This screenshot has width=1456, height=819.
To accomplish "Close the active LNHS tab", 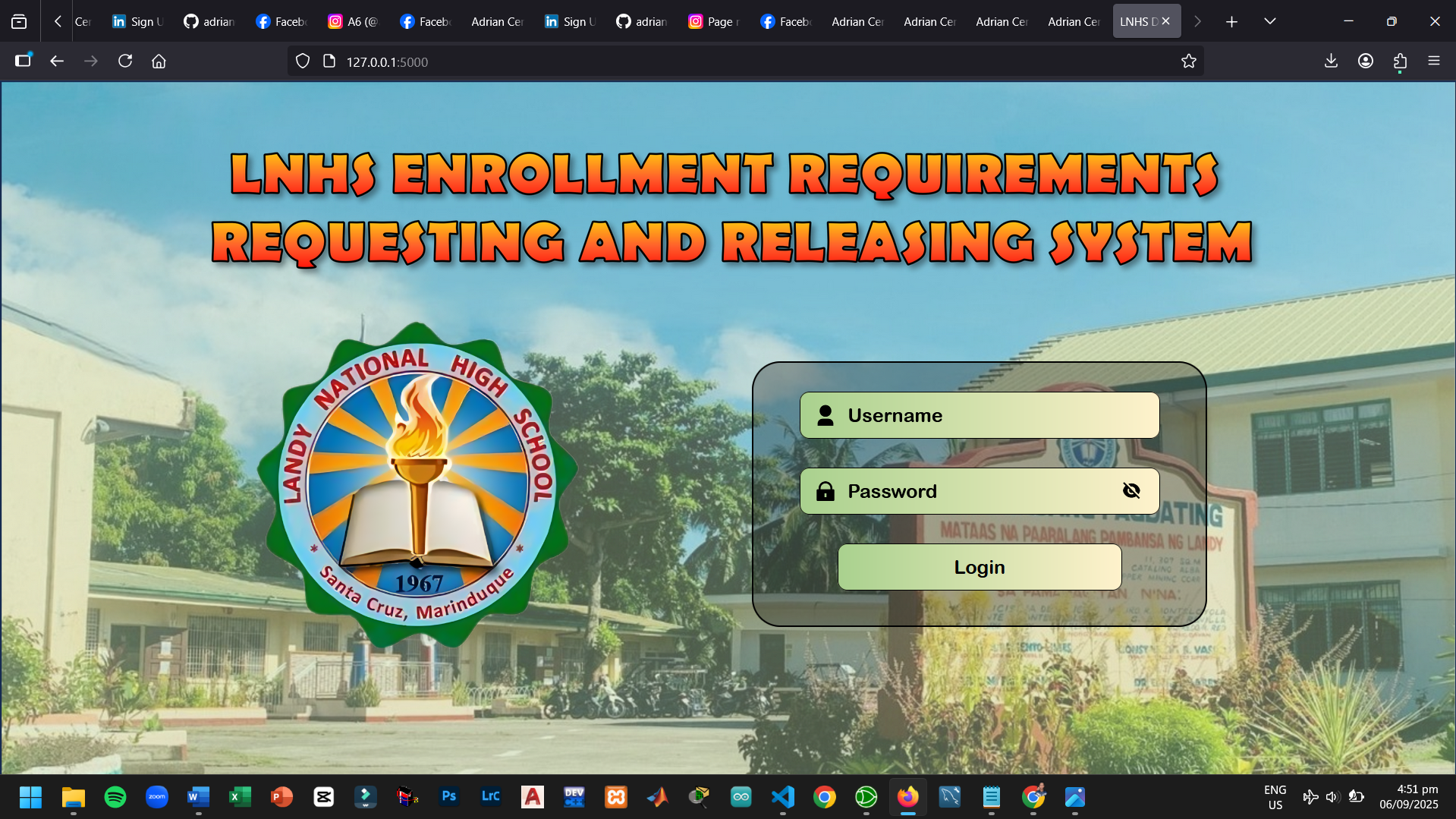I will coord(1165,21).
